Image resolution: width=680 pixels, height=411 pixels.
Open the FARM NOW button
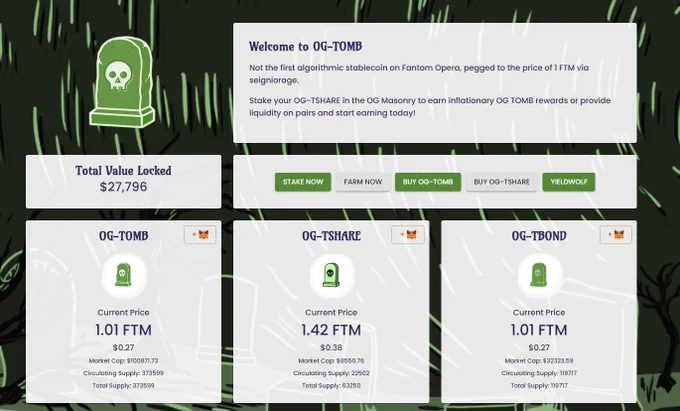(x=363, y=182)
